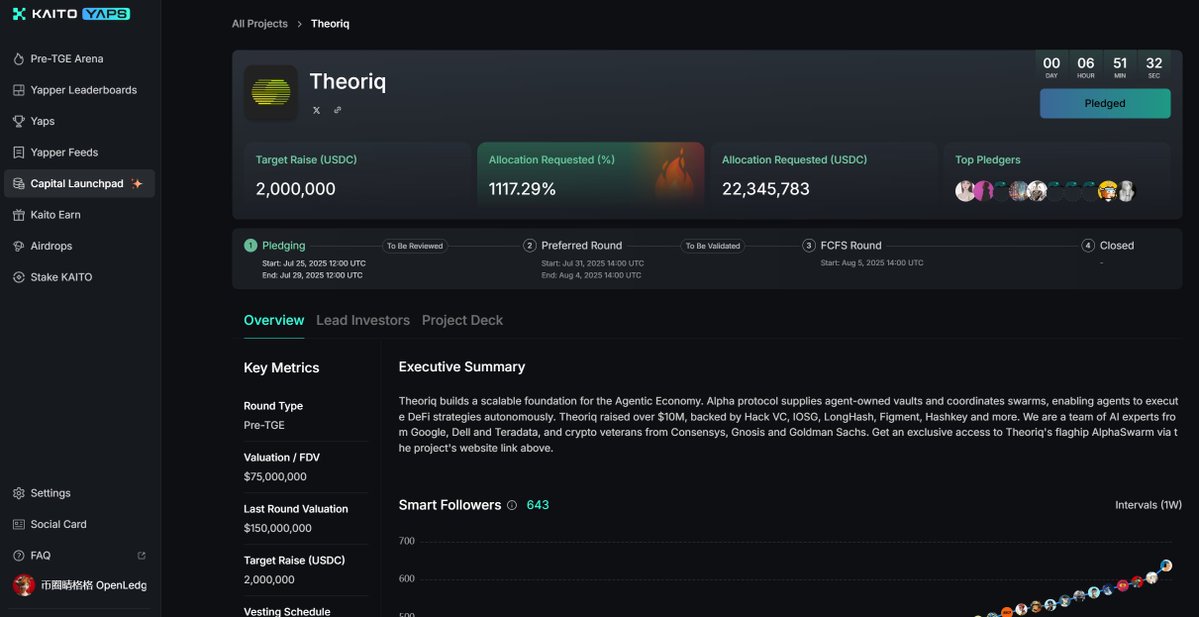
Task: Click the Smart Followers count 643
Action: coord(538,505)
